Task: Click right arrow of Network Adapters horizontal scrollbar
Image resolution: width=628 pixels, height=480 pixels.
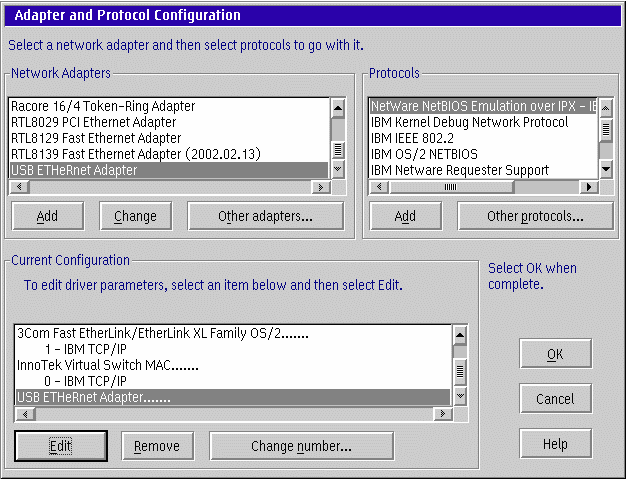Action: click(x=321, y=187)
